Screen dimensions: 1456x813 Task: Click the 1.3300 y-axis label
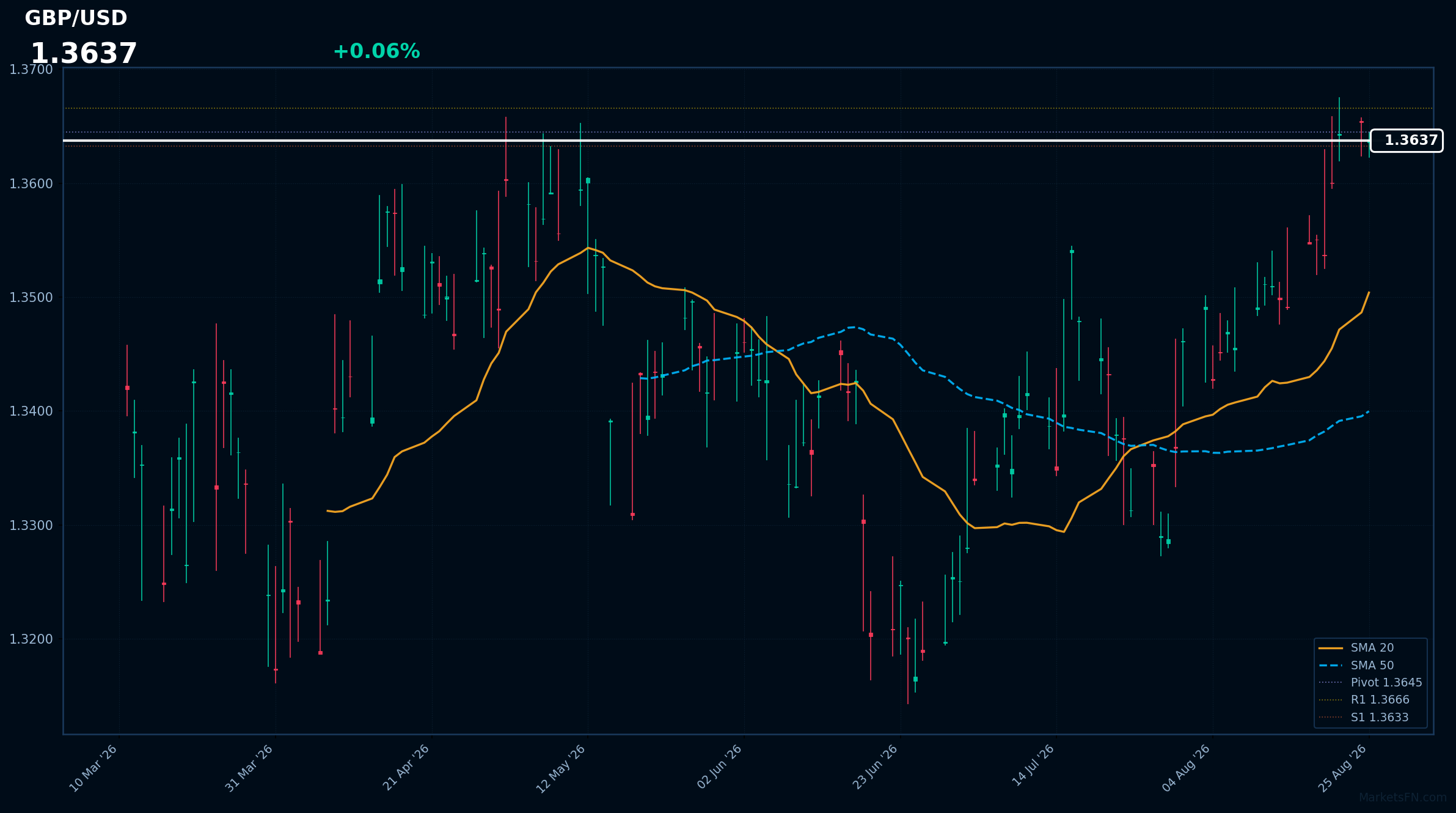(x=31, y=526)
